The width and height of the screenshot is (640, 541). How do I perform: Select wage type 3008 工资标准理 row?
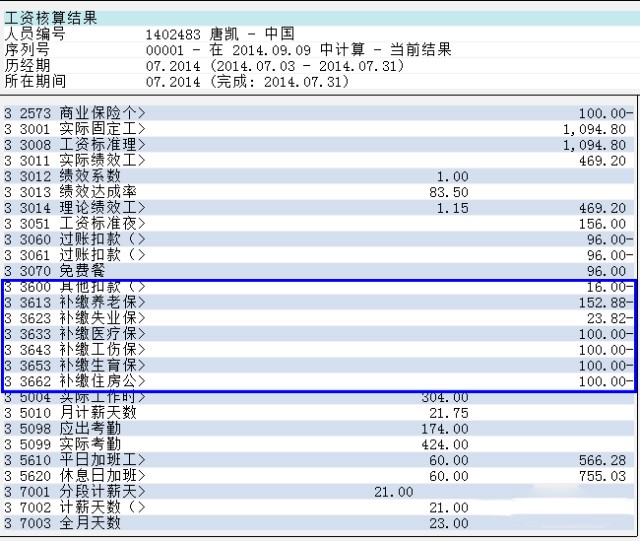tap(102, 145)
